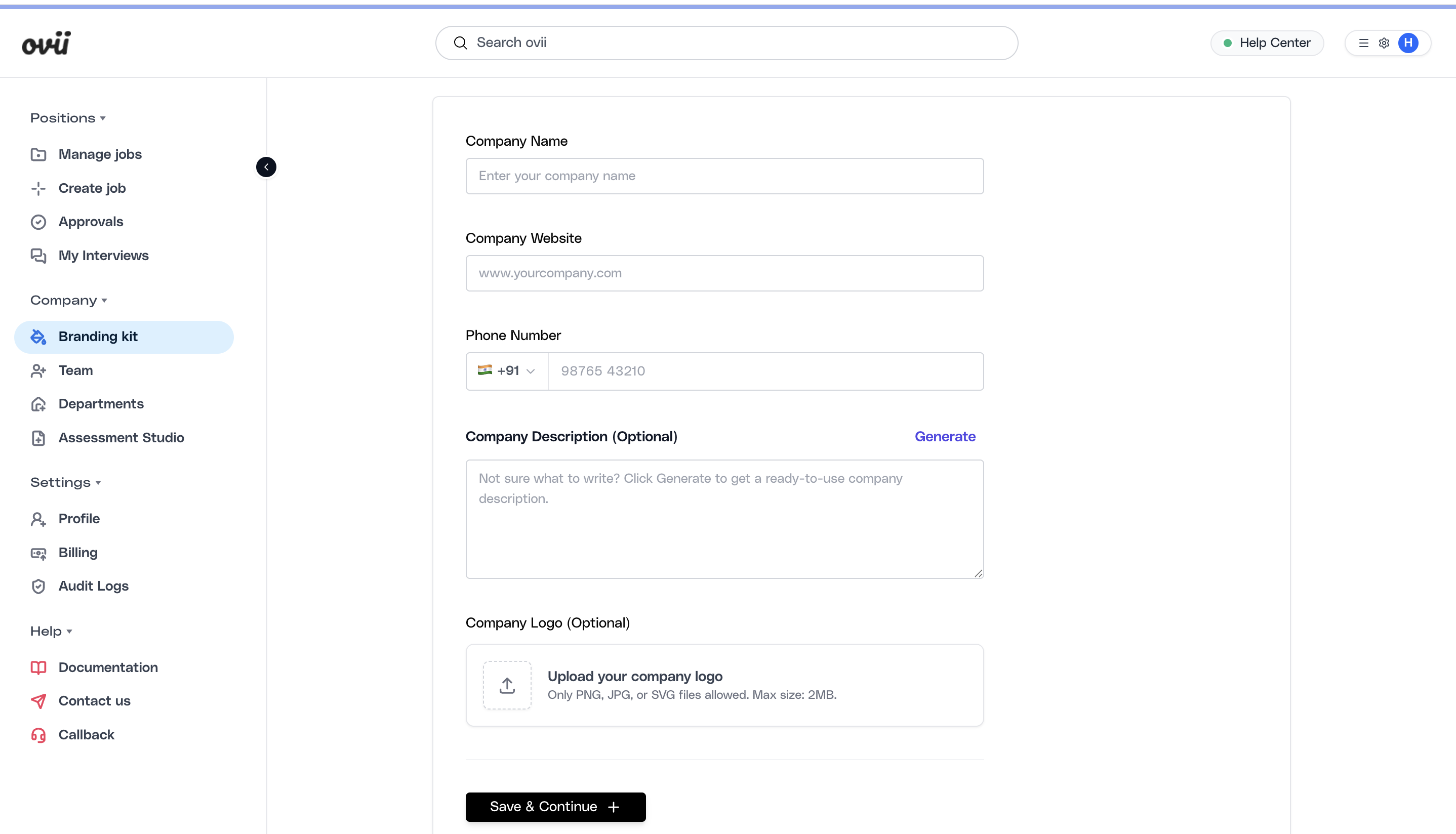The height and width of the screenshot is (834, 1456).
Task: Click the Documentation book icon
Action: (38, 668)
